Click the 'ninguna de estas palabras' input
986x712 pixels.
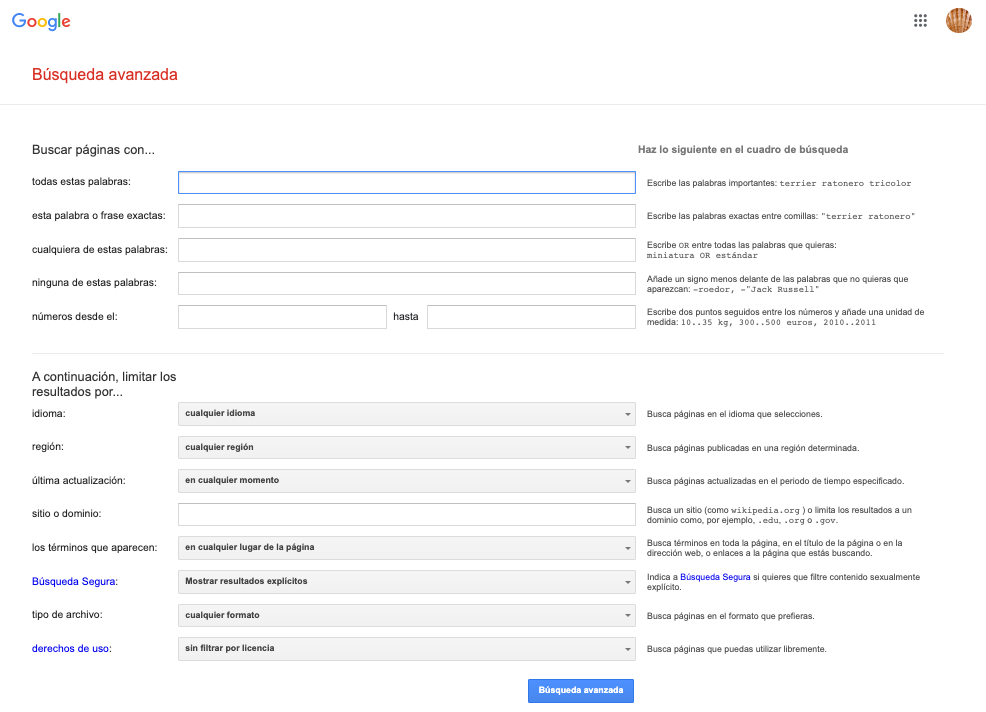pos(406,283)
